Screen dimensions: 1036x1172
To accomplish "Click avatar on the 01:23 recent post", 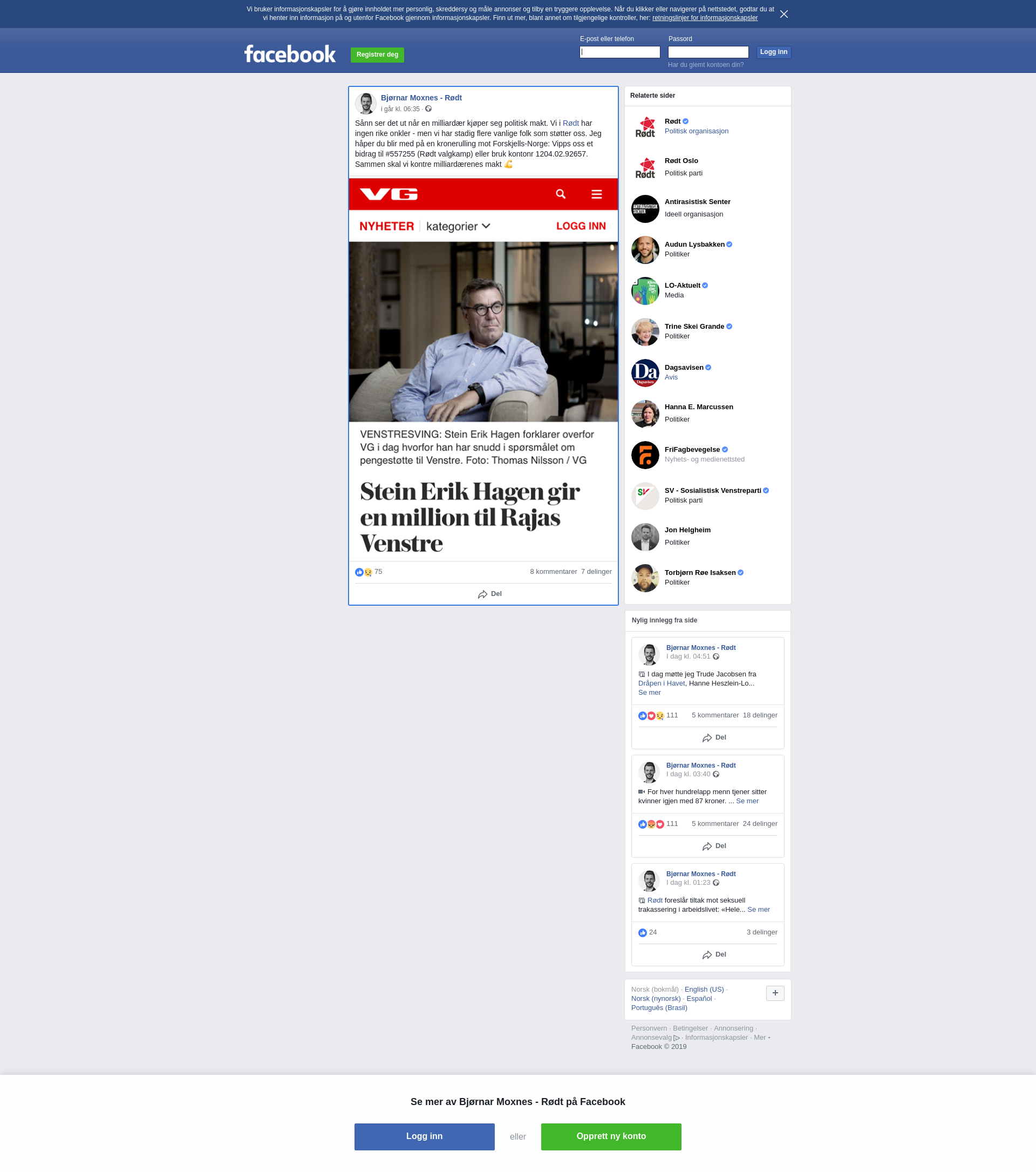I will (649, 880).
